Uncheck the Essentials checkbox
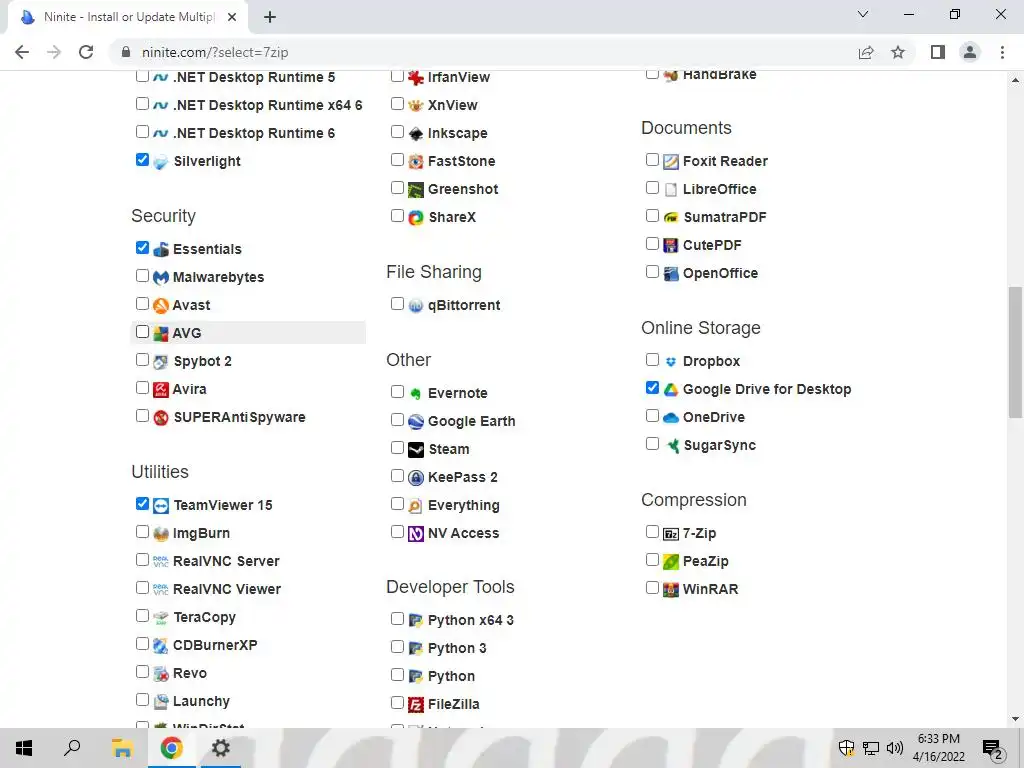This screenshot has height=768, width=1024. pos(142,248)
